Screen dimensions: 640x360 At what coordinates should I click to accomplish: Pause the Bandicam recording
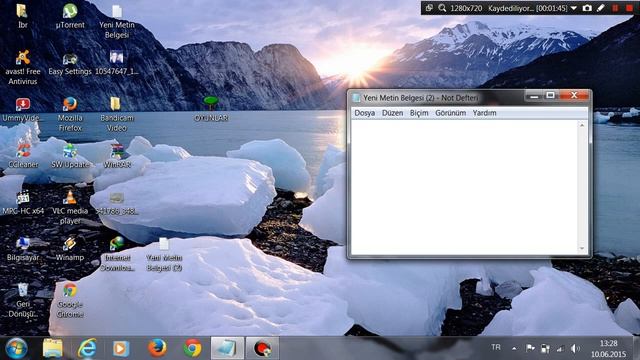(x=615, y=8)
